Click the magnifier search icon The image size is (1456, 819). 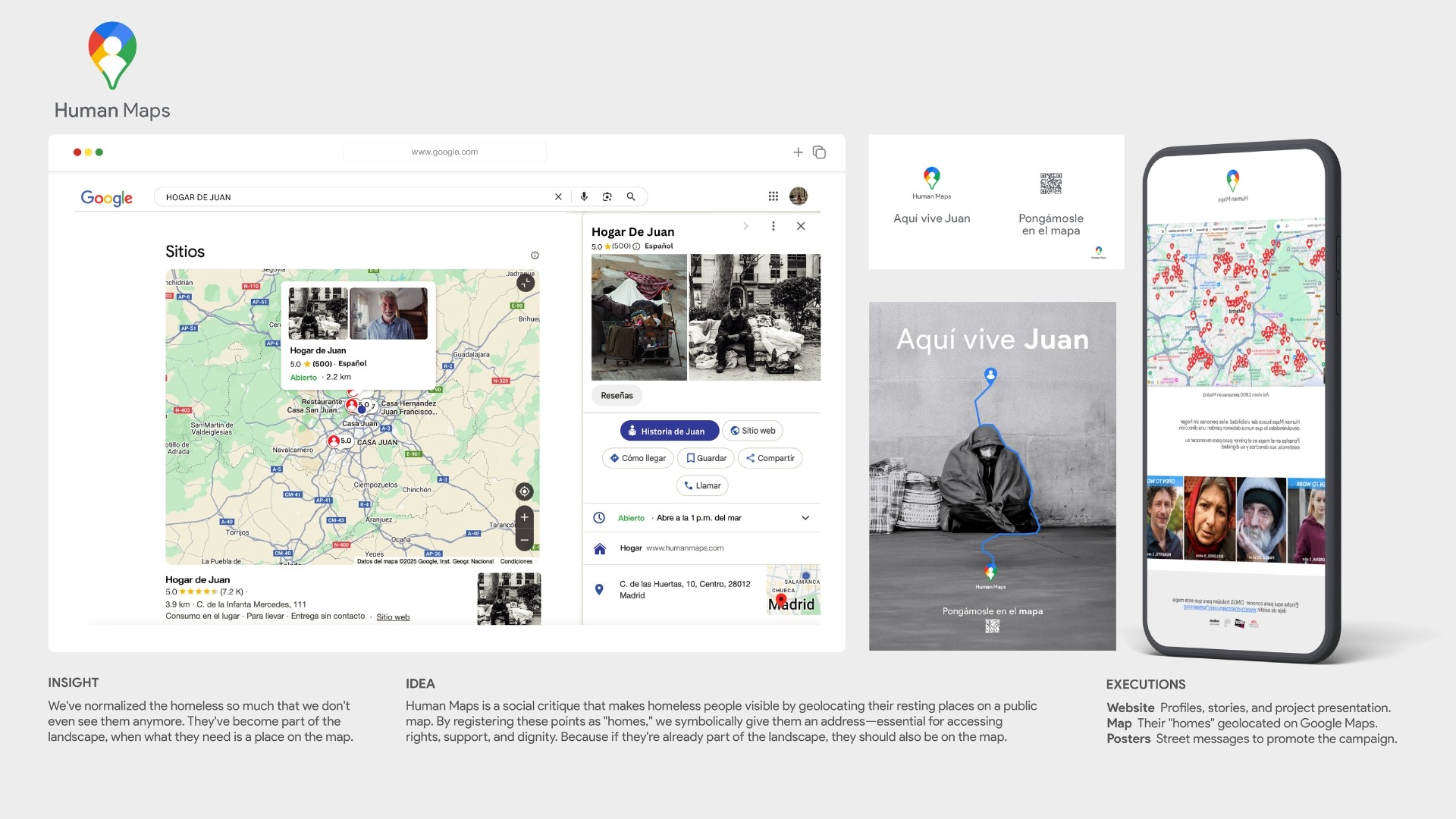[x=631, y=196]
